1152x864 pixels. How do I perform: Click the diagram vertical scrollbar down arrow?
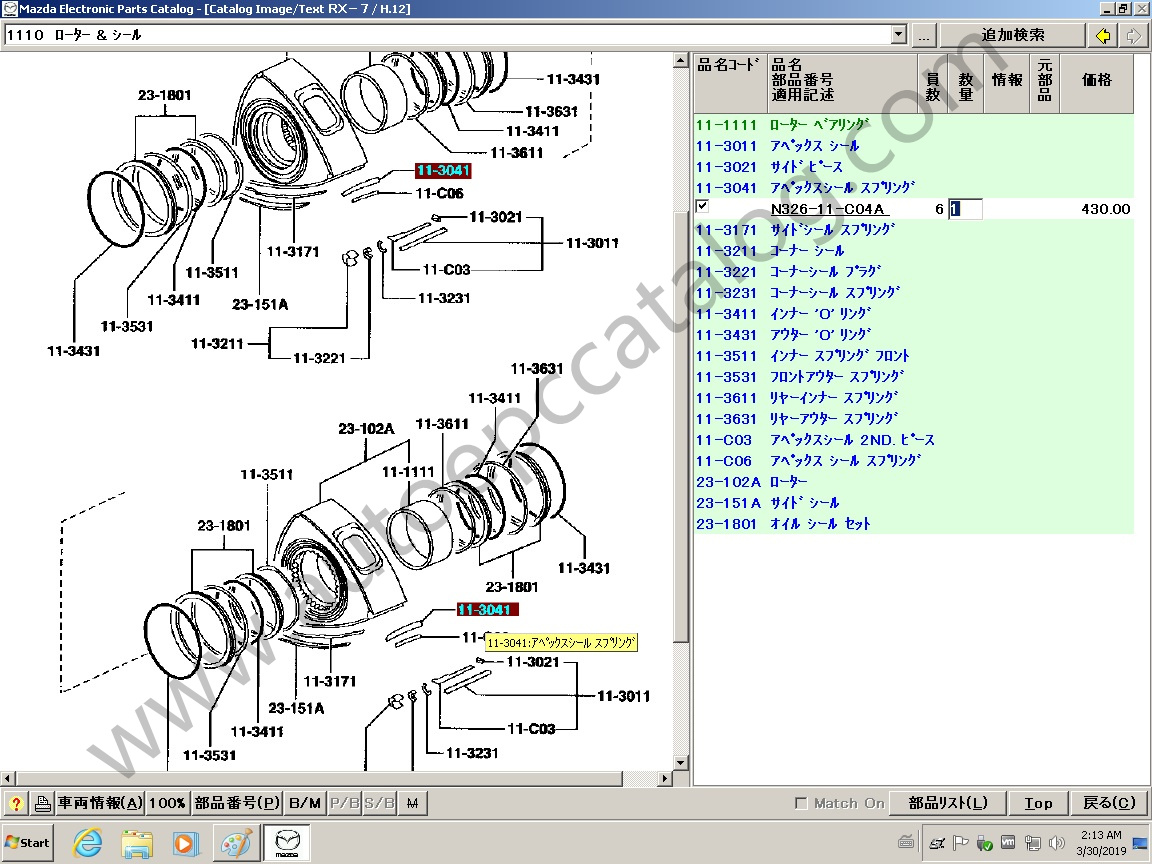[680, 763]
